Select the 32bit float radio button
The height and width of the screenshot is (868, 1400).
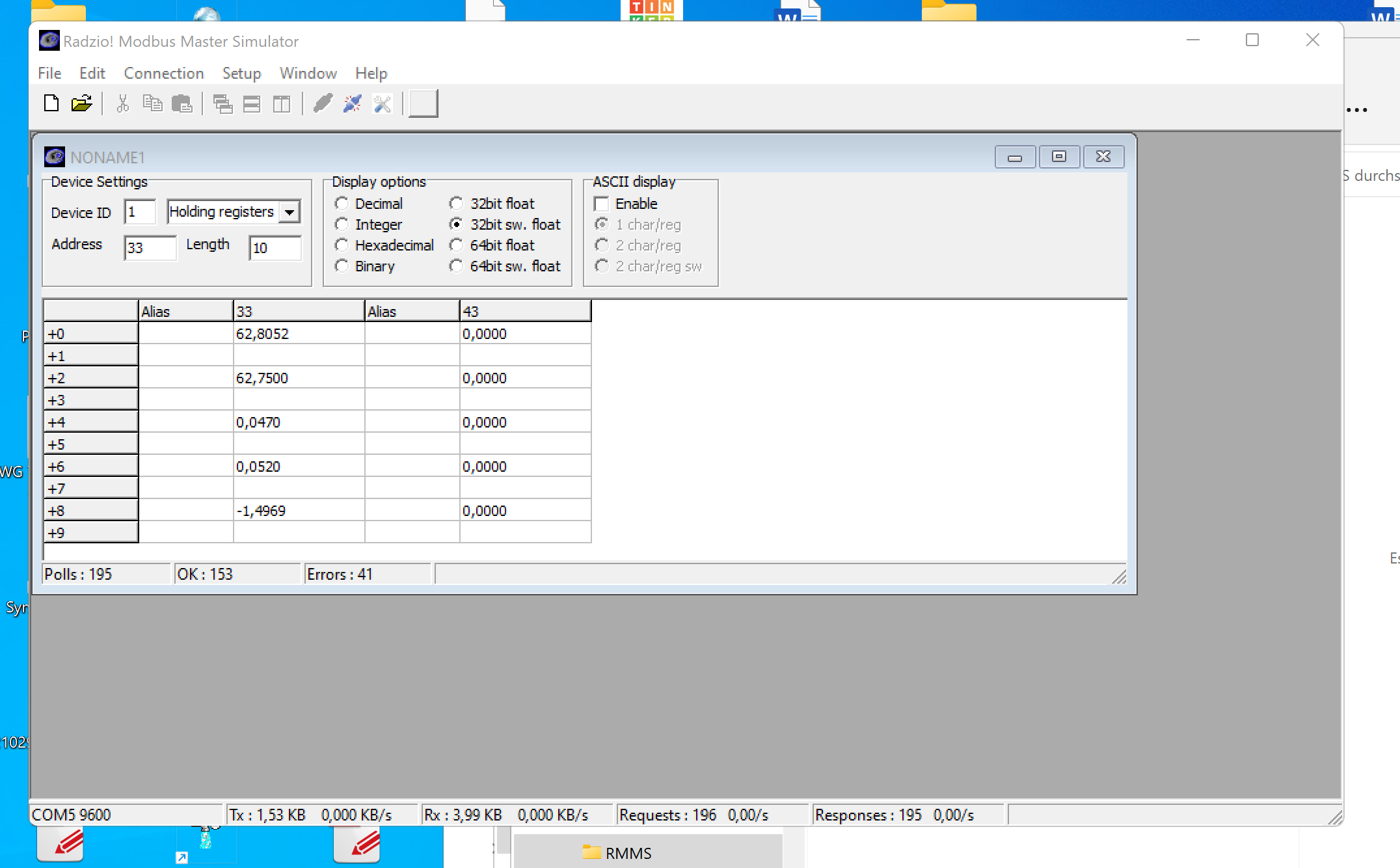pyautogui.click(x=456, y=204)
